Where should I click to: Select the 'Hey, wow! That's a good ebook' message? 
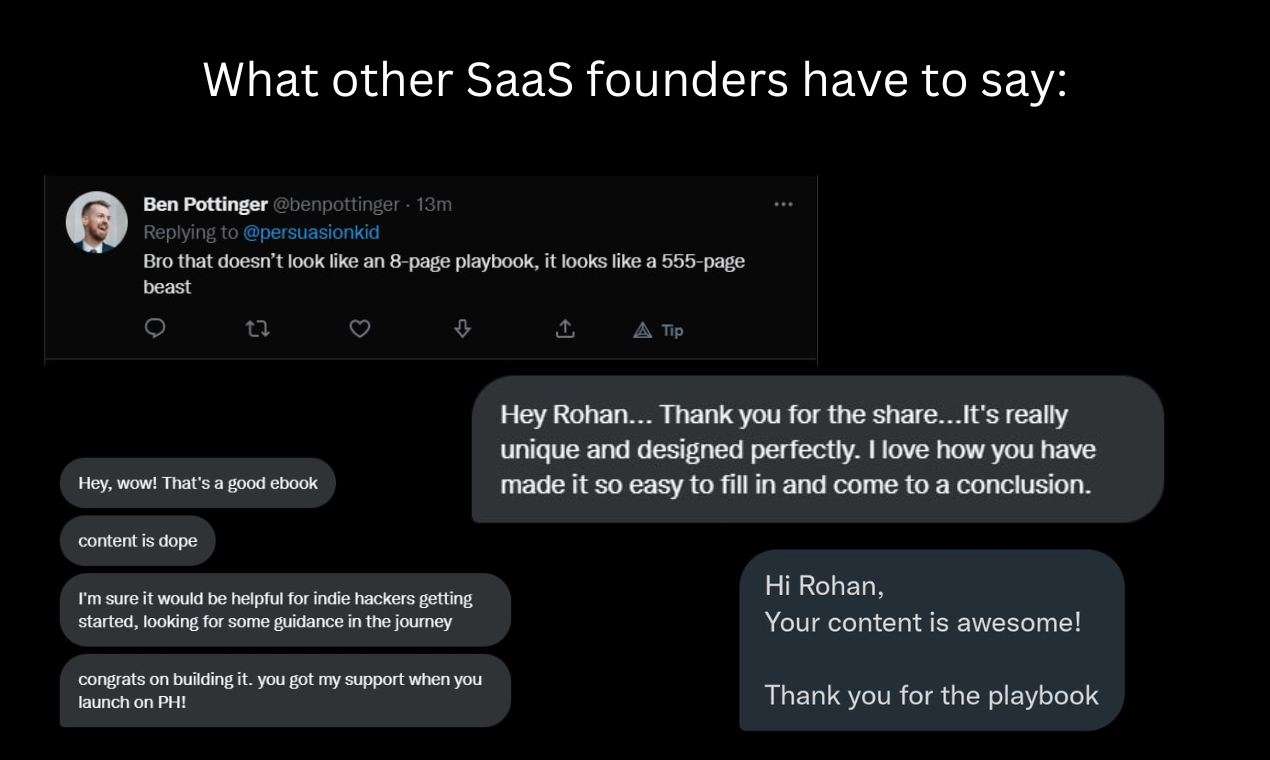point(198,483)
